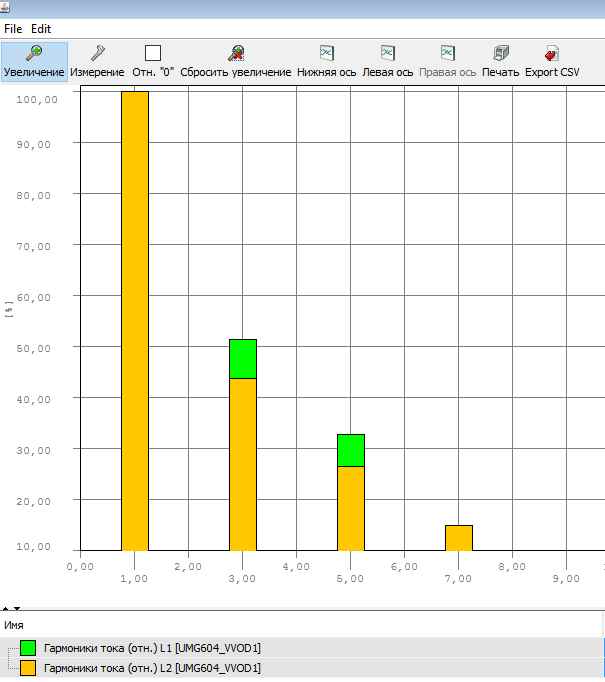This screenshot has height=682, width=605.
Task: Click the Имя column header
Action: tap(14, 624)
